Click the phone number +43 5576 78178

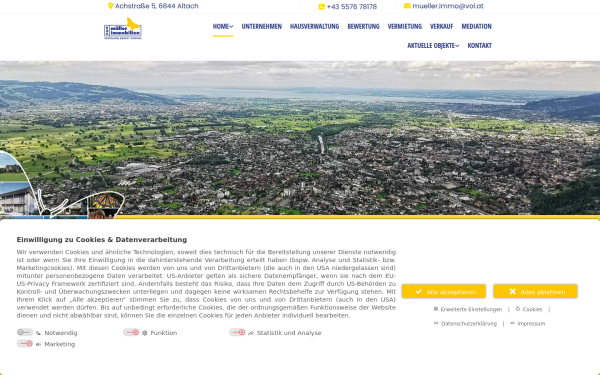(x=352, y=7)
